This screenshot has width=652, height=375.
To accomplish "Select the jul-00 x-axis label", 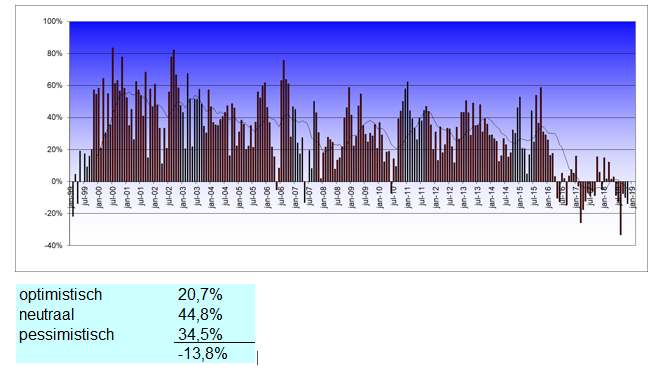I will coord(113,196).
